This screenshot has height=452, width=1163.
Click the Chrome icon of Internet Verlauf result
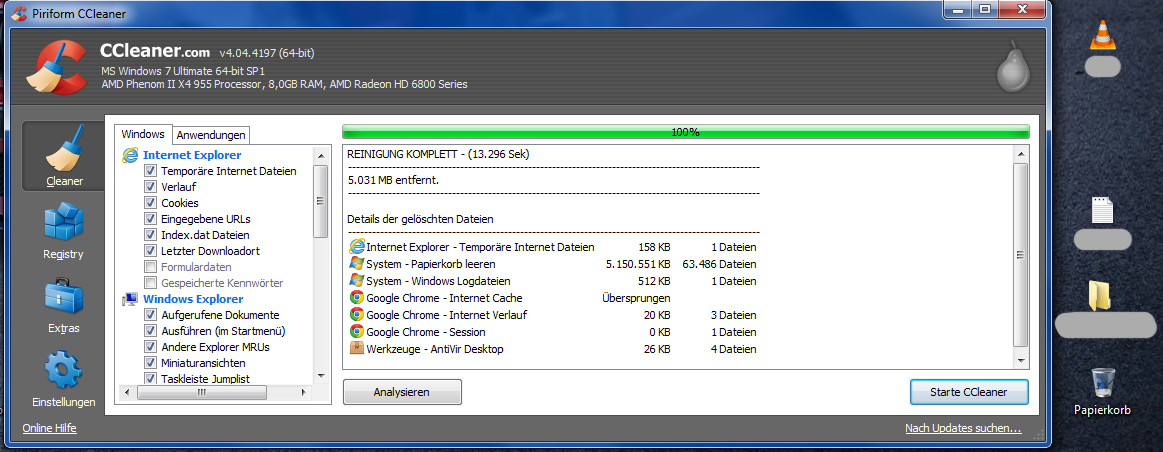pos(356,315)
